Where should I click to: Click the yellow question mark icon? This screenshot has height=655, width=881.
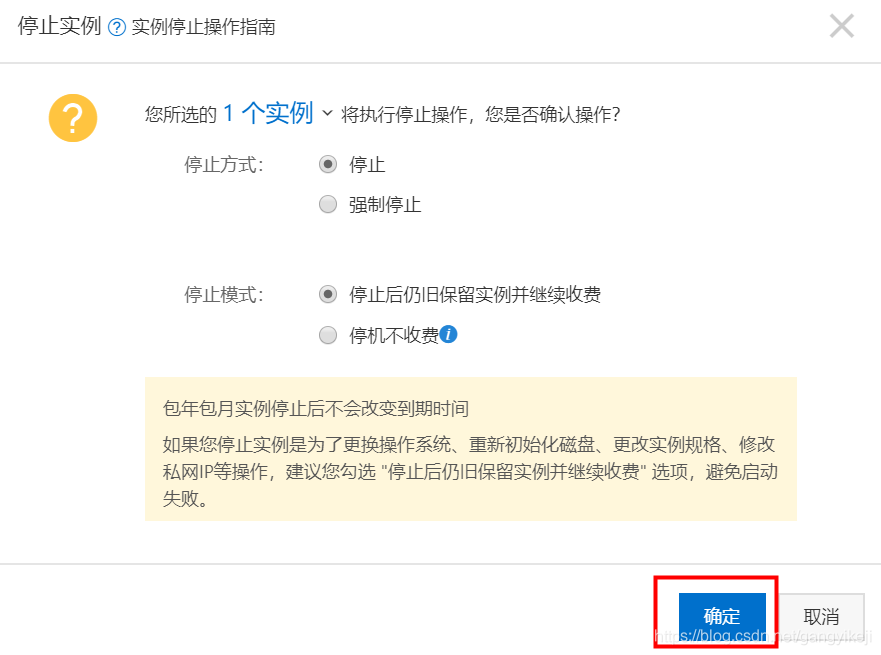click(x=73, y=117)
